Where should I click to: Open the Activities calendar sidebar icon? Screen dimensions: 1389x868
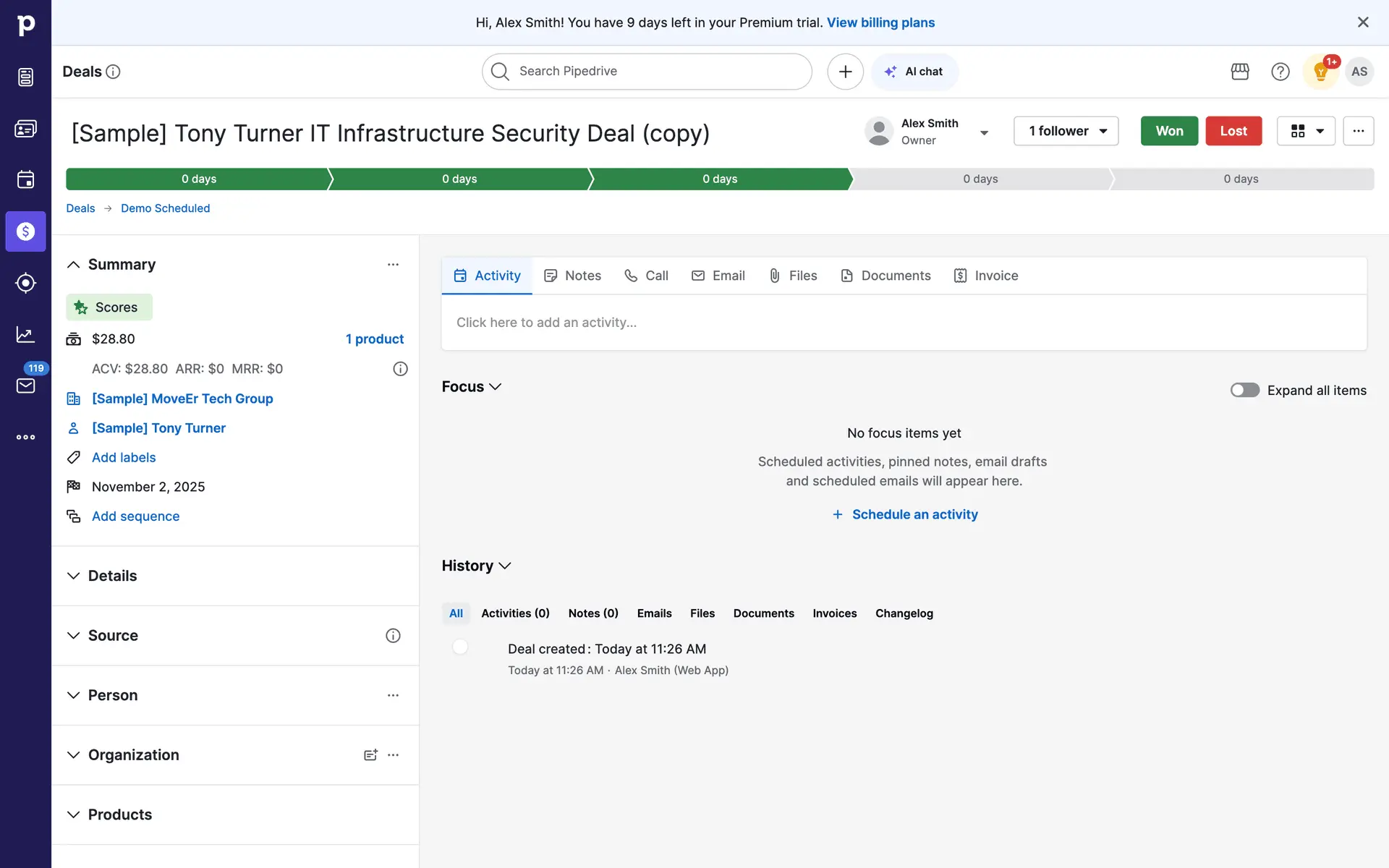(x=25, y=179)
